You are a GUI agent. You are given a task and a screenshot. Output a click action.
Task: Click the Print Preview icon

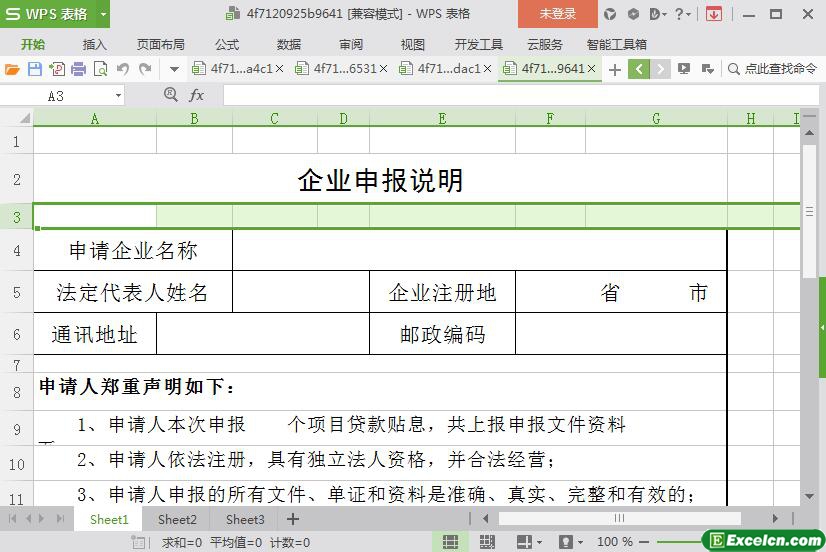100,69
